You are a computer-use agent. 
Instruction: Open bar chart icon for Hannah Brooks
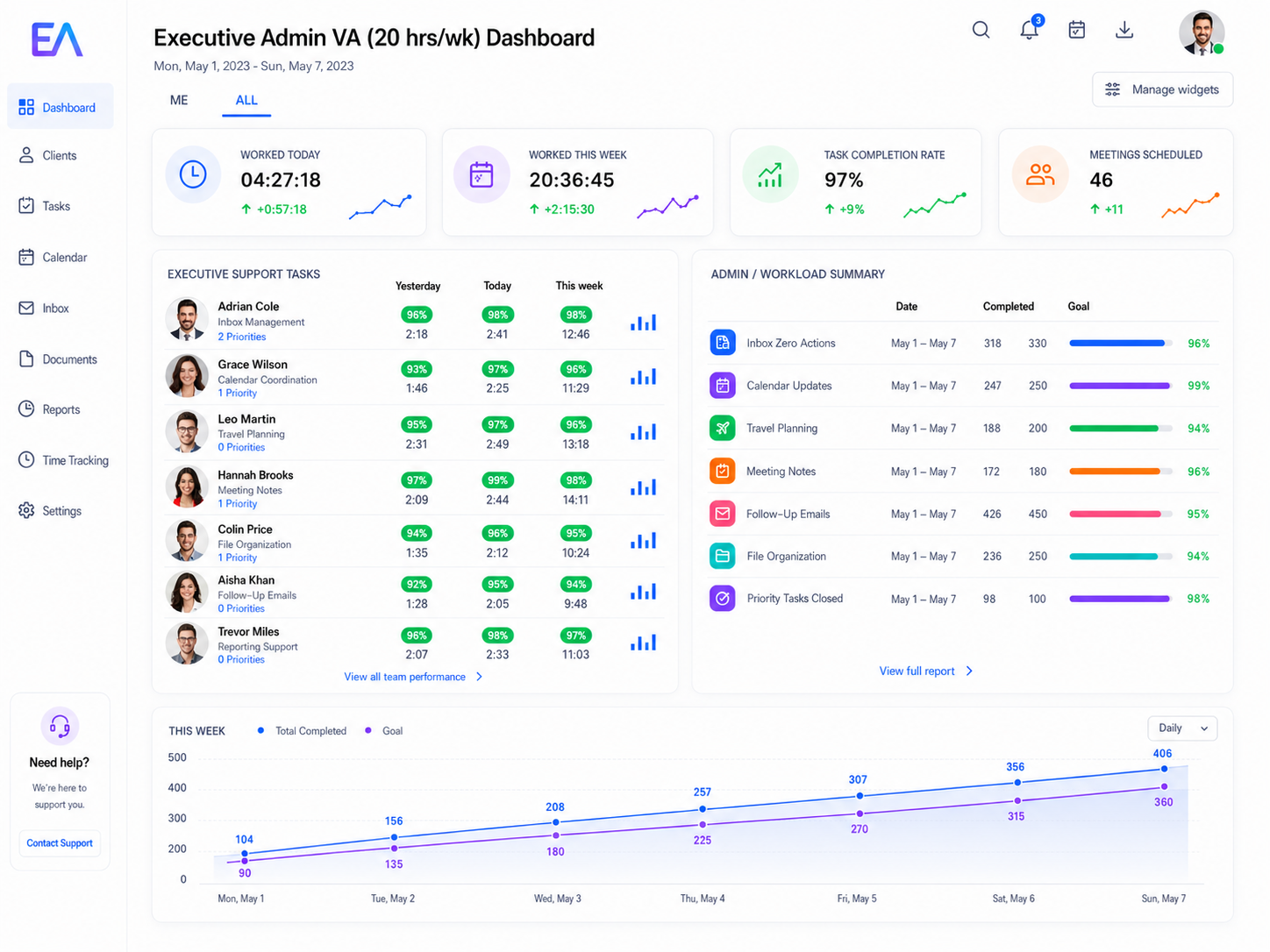[643, 487]
